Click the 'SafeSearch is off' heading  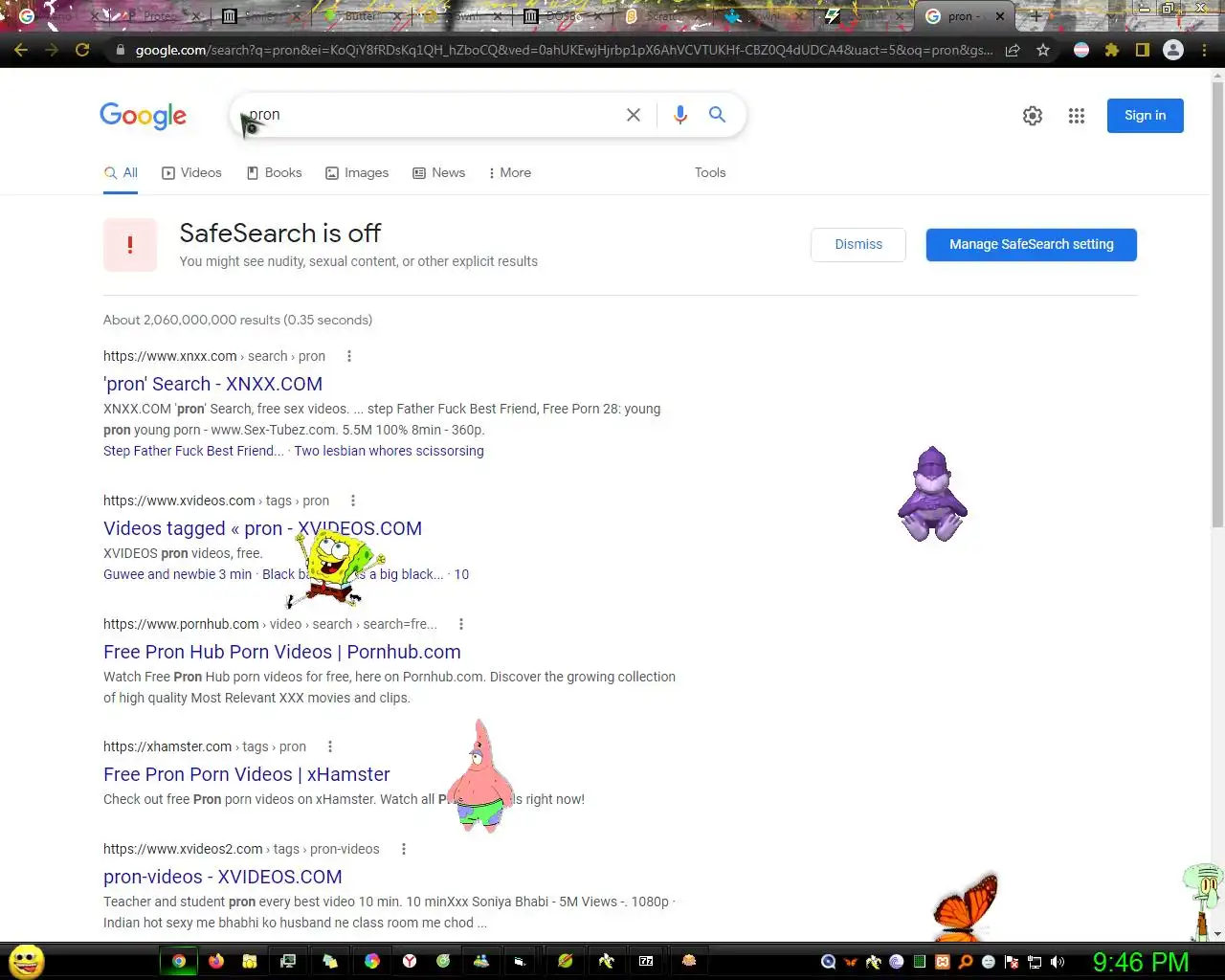pos(280,233)
